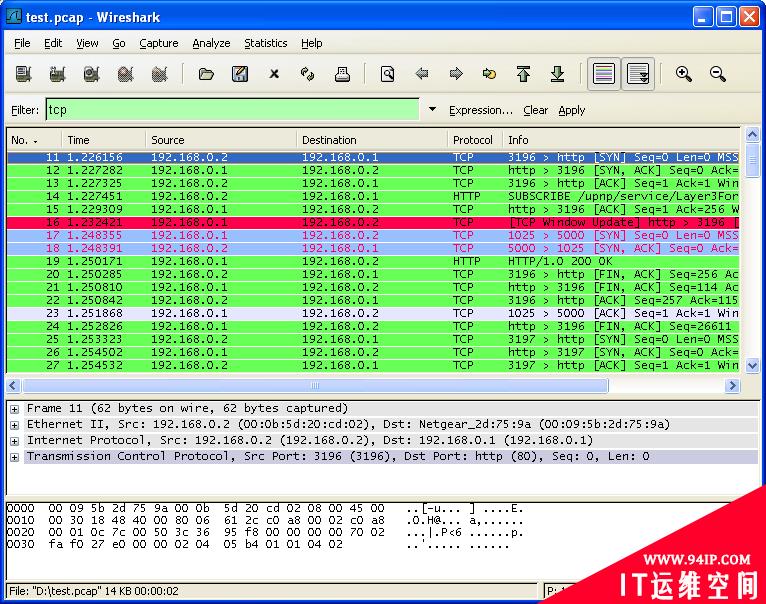Start a new live capture icon
Image resolution: width=766 pixels, height=604 pixels.
click(x=91, y=74)
